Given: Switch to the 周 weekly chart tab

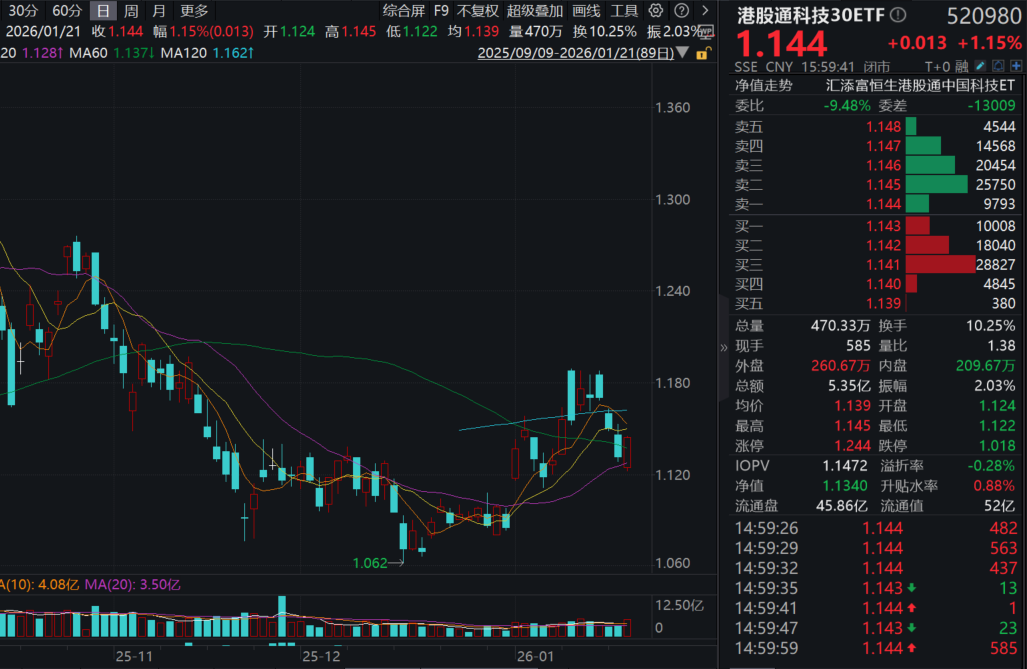Looking at the screenshot, I should pyautogui.click(x=129, y=11).
